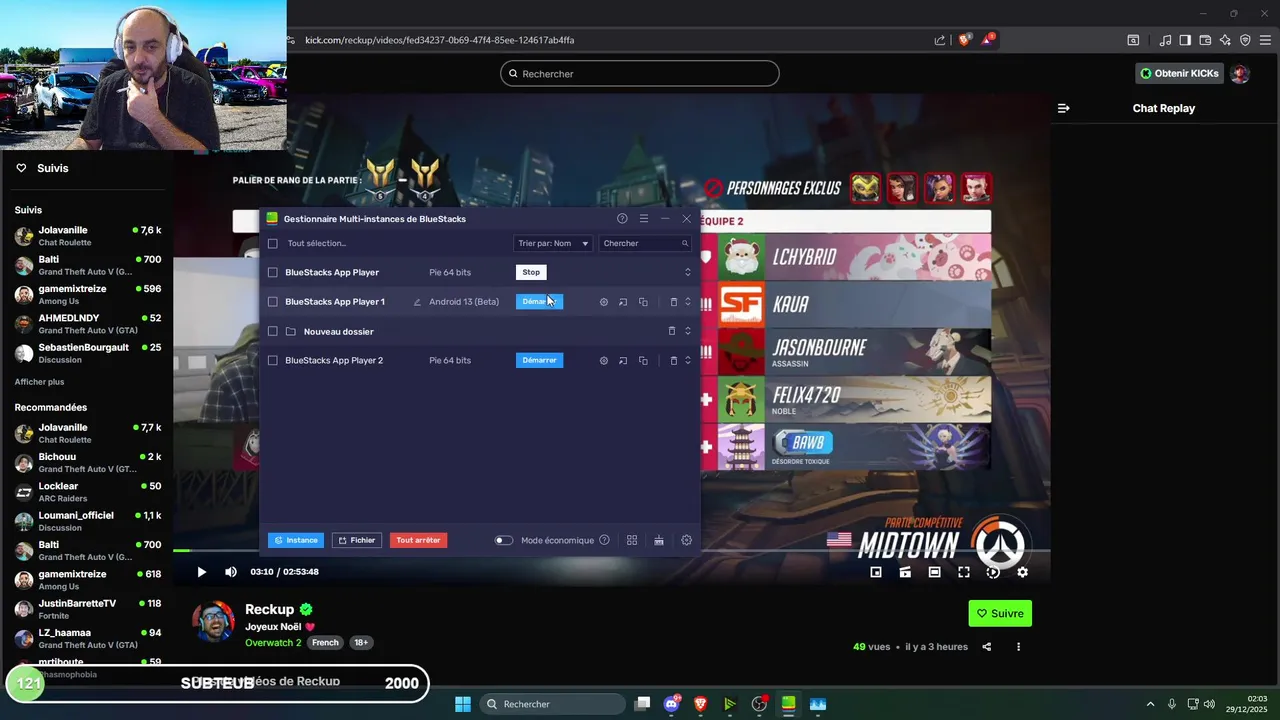Select checkbox for Nouveau dossier

272,331
